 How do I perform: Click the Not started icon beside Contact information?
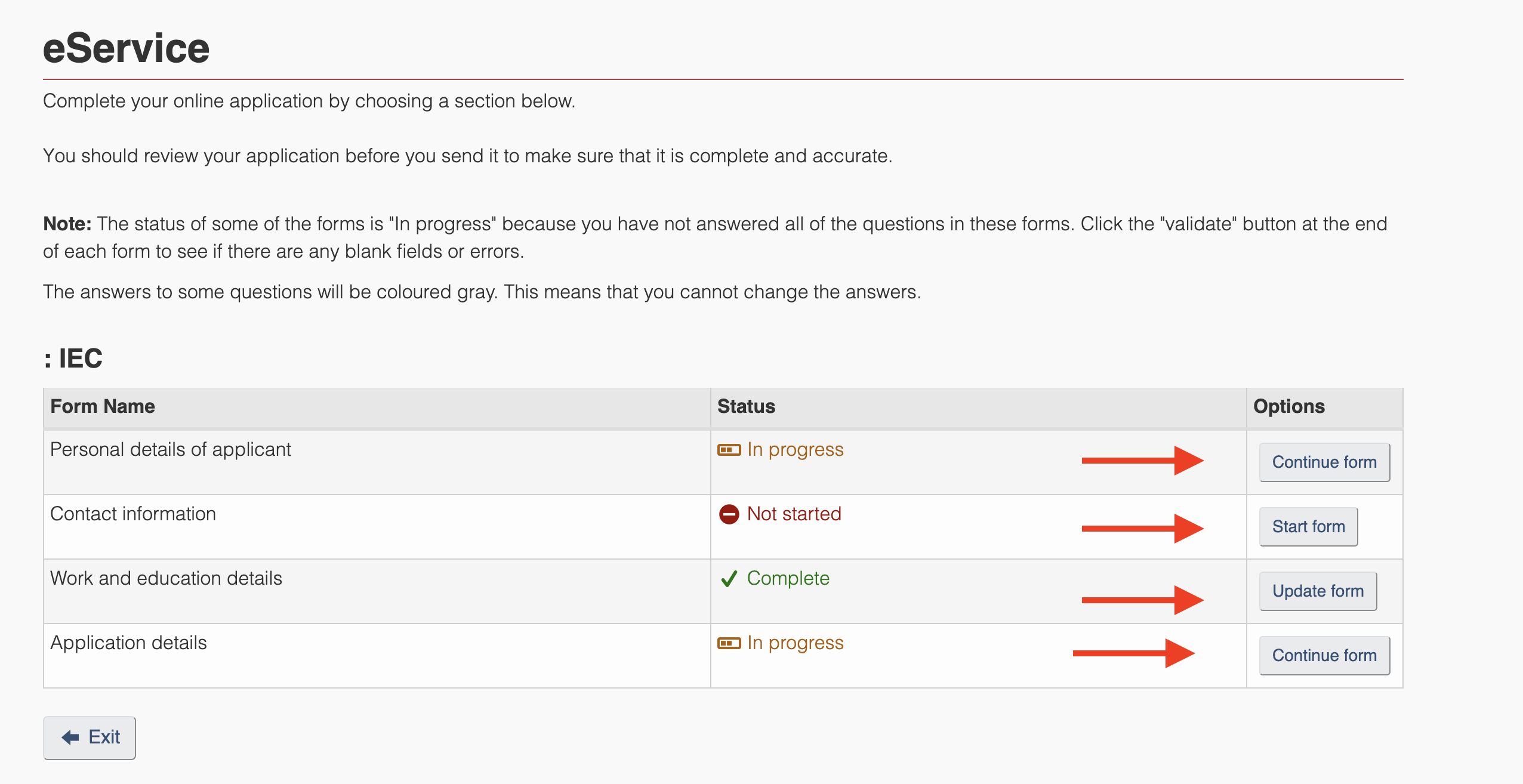(729, 514)
